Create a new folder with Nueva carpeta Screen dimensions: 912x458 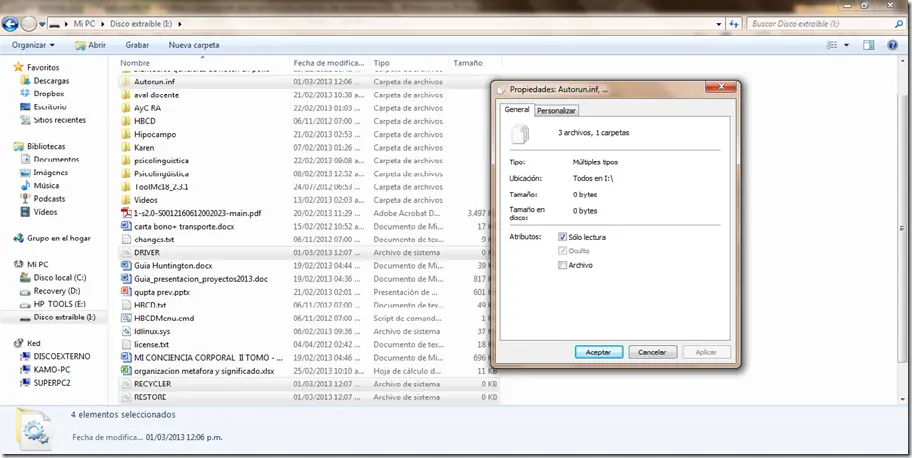pos(194,45)
